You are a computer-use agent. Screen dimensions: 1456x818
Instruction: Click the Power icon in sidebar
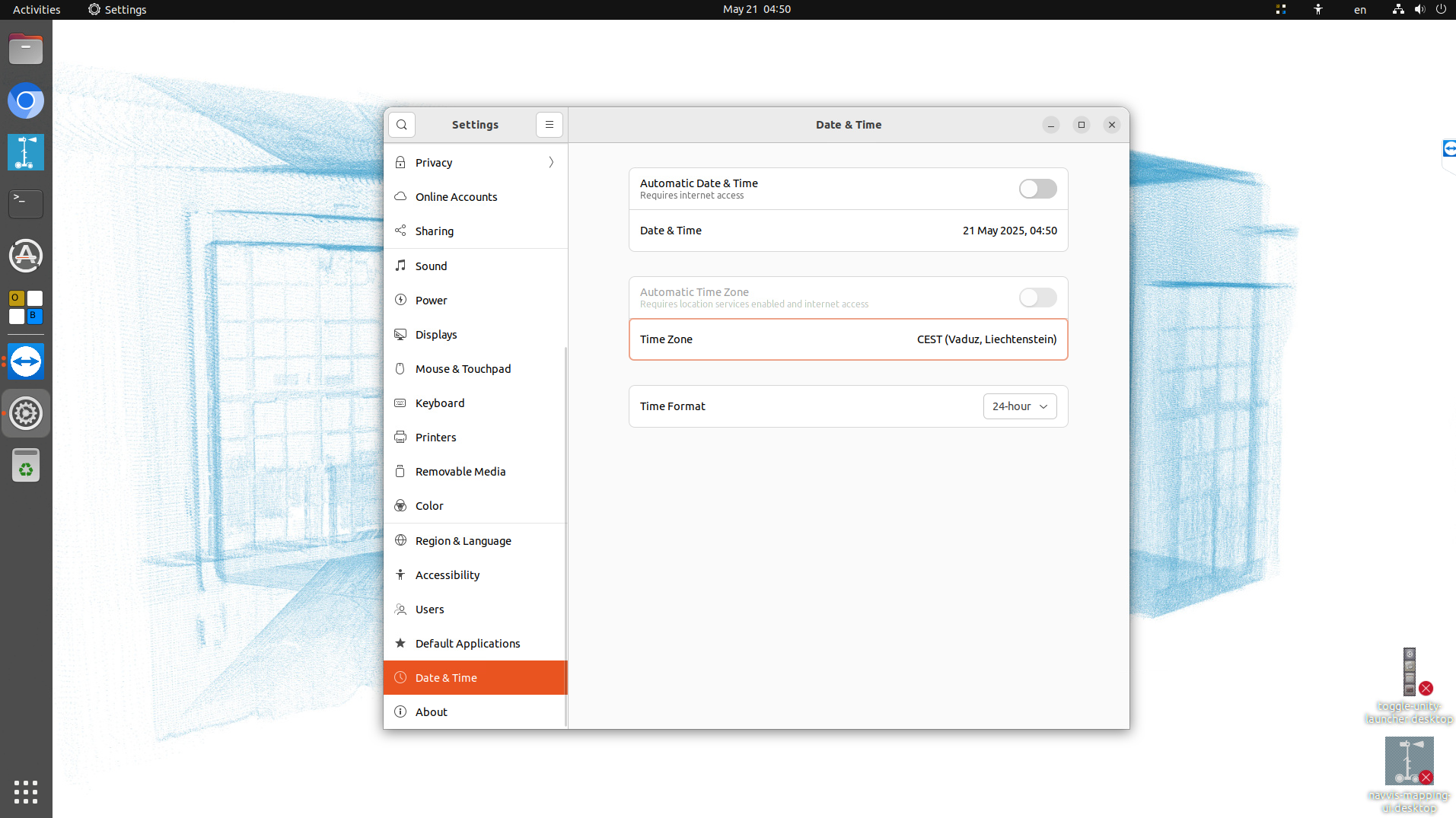[x=400, y=300]
